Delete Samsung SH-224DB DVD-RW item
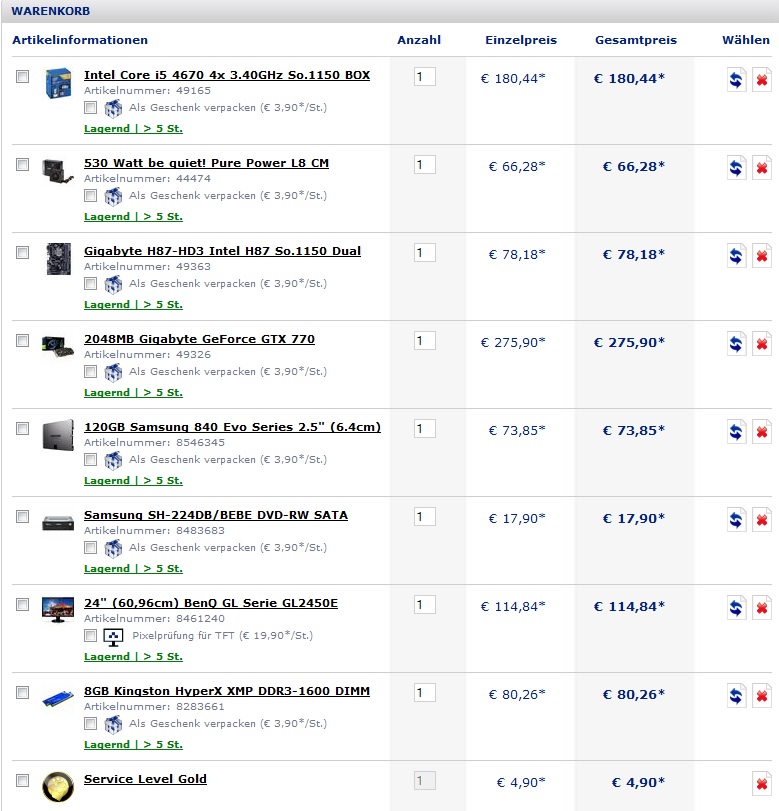Viewport: 779px width, 811px height. click(762, 519)
